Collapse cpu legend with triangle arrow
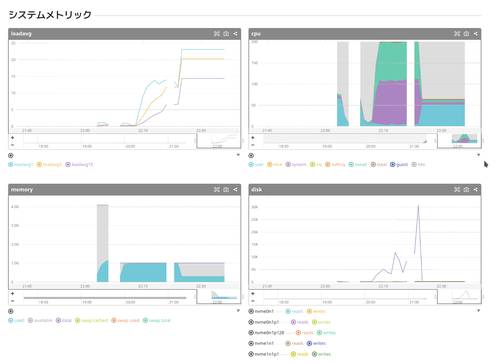 point(478,155)
